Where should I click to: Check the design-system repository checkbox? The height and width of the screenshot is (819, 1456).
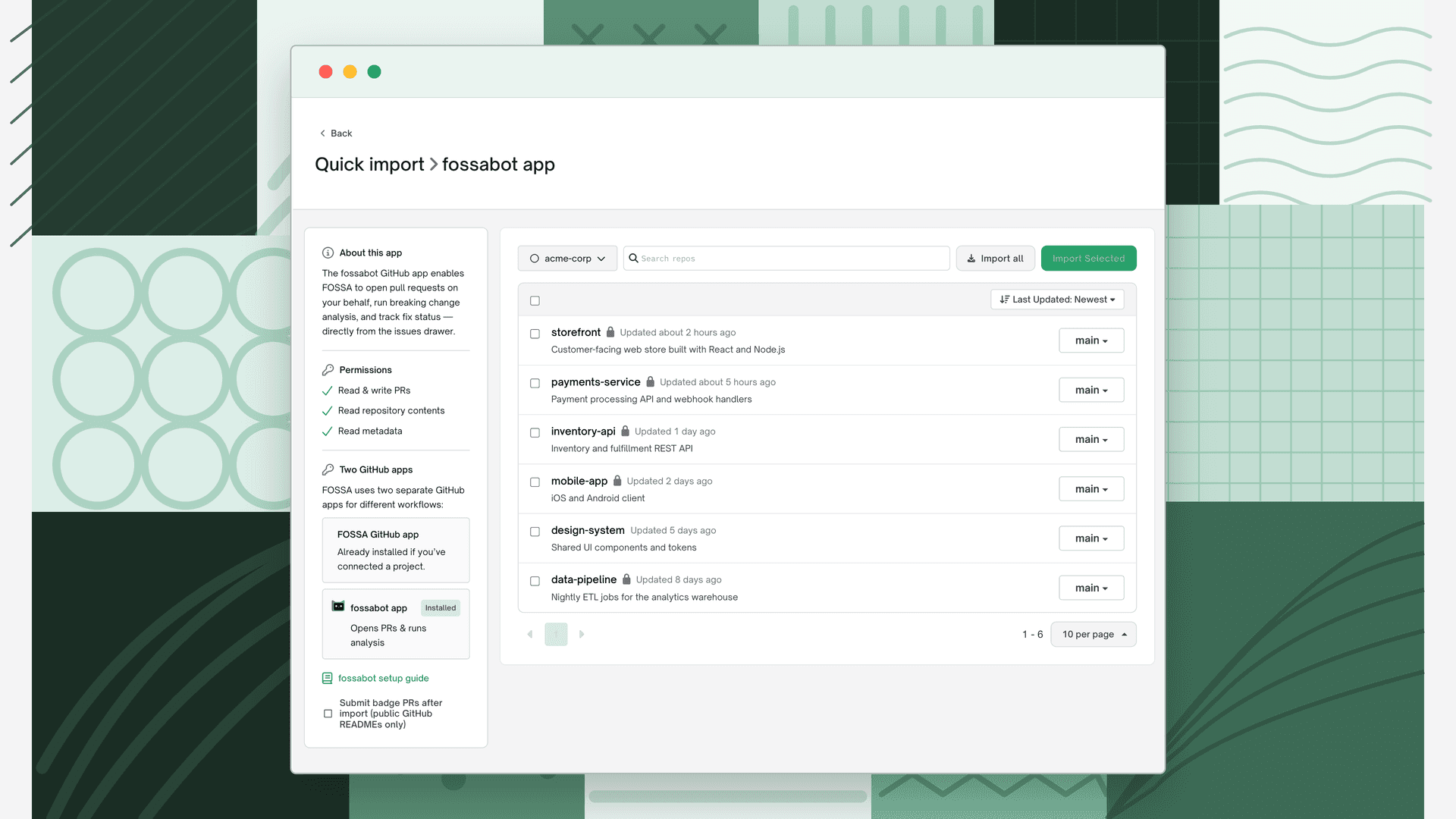pyautogui.click(x=535, y=532)
